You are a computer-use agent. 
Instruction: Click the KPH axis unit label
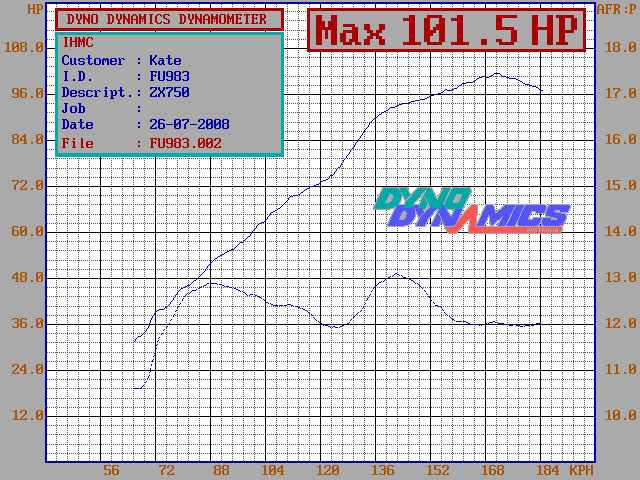(581, 470)
